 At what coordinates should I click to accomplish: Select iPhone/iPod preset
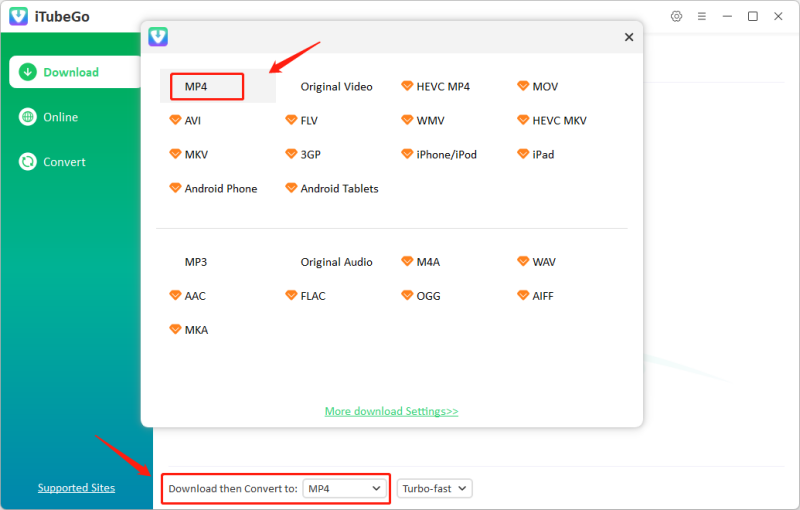click(446, 155)
